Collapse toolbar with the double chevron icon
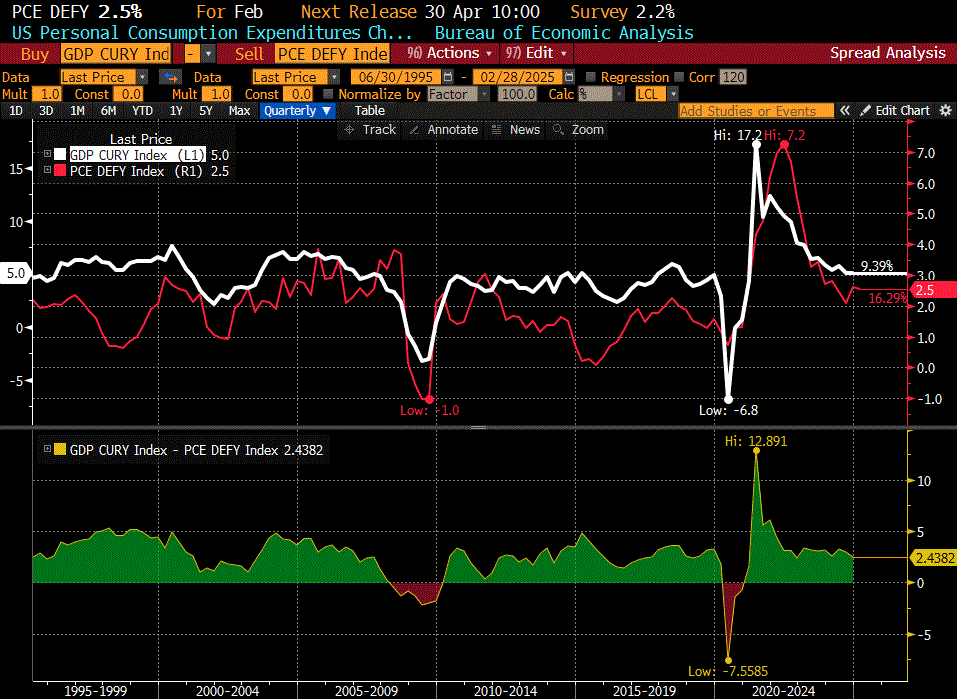This screenshot has height=699, width=957. tap(845, 110)
